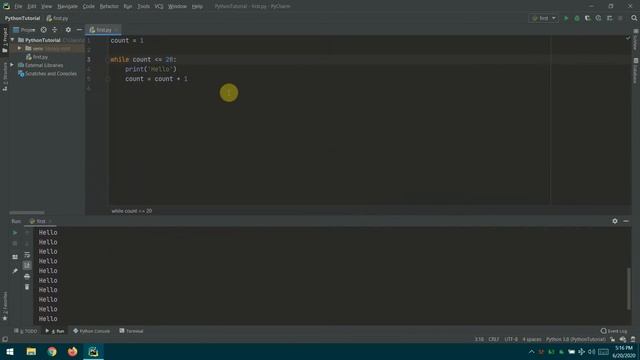The height and width of the screenshot is (360, 640).
Task: Toggle Favorites side tool window button
Action: (x=5, y=306)
